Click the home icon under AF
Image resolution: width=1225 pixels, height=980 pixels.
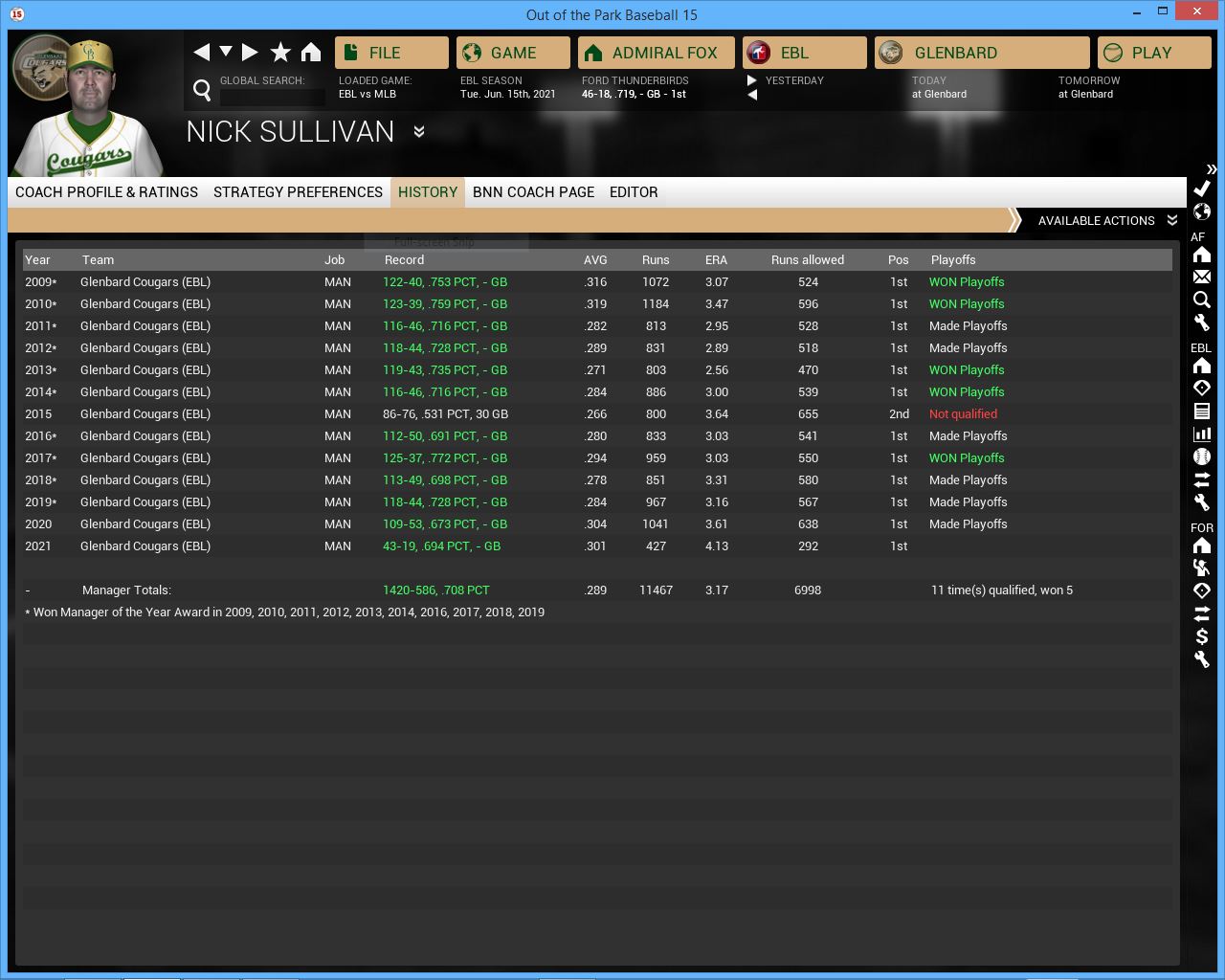click(x=1202, y=255)
